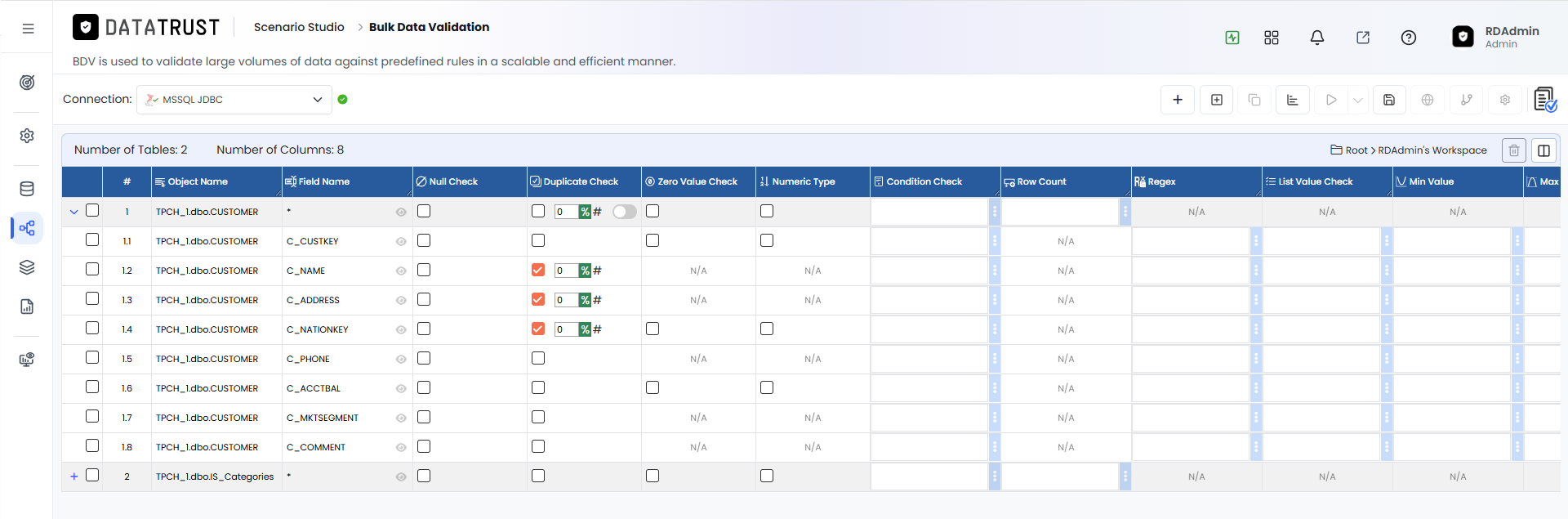The width and height of the screenshot is (1568, 519).
Task: Collapse the TPCH_1.dbo.CUSTOMER table row
Action: tap(74, 212)
